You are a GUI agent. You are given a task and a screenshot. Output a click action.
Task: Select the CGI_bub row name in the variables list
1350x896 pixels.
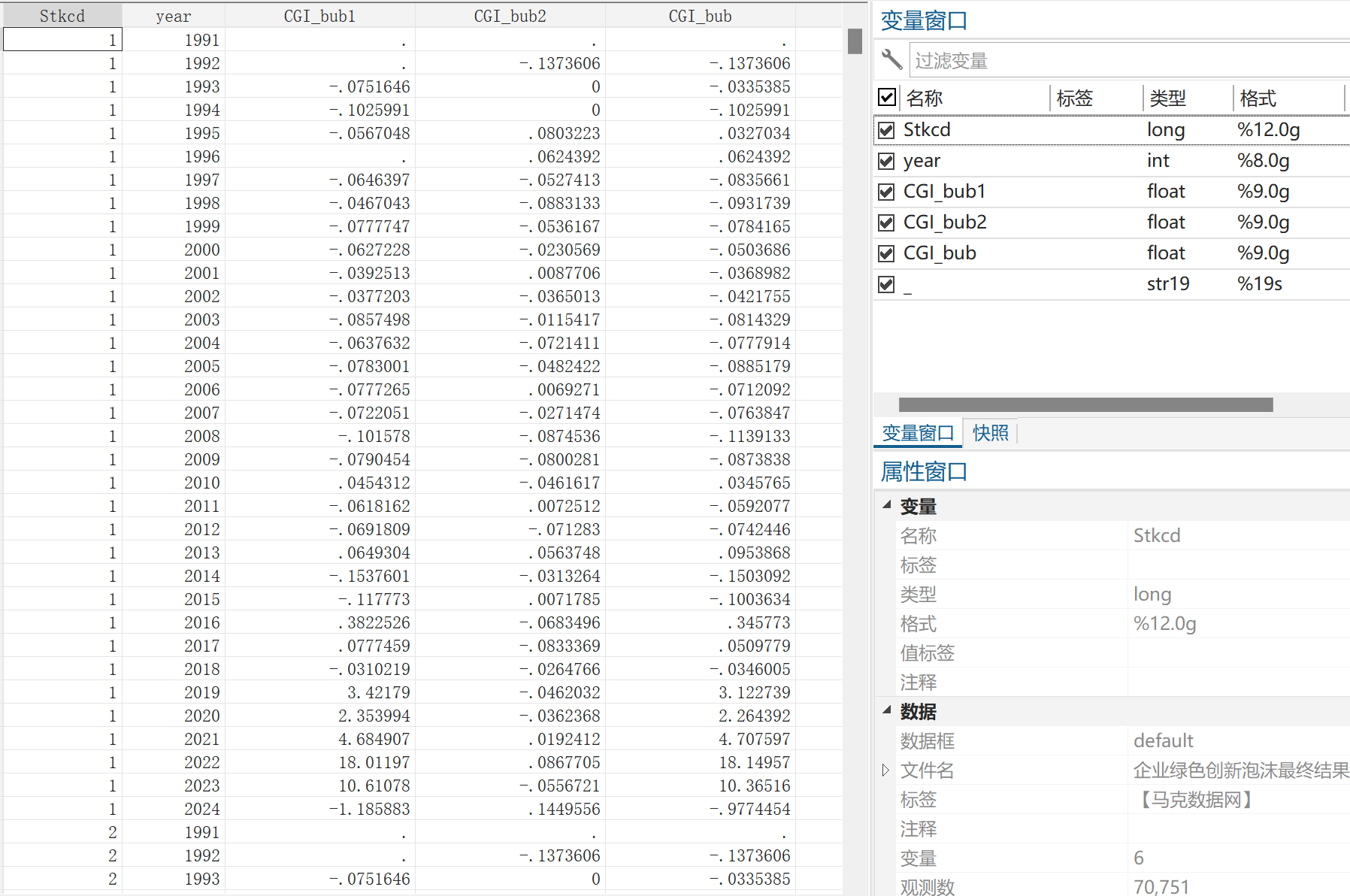[940, 253]
